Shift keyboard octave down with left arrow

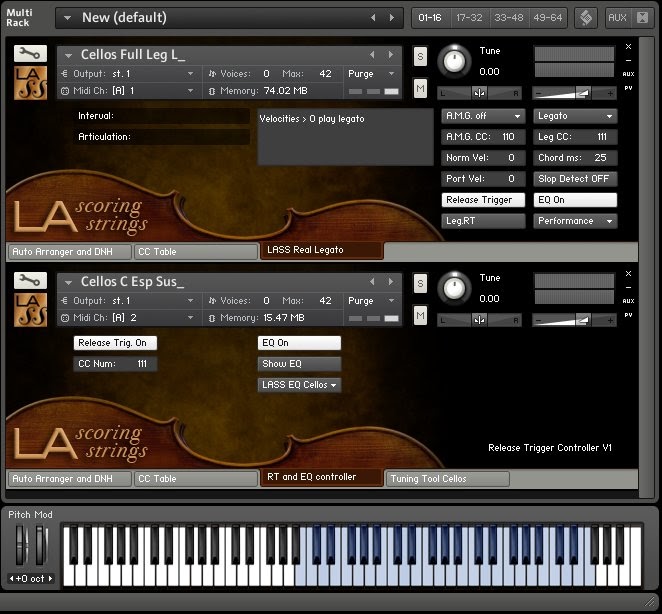click(x=11, y=579)
